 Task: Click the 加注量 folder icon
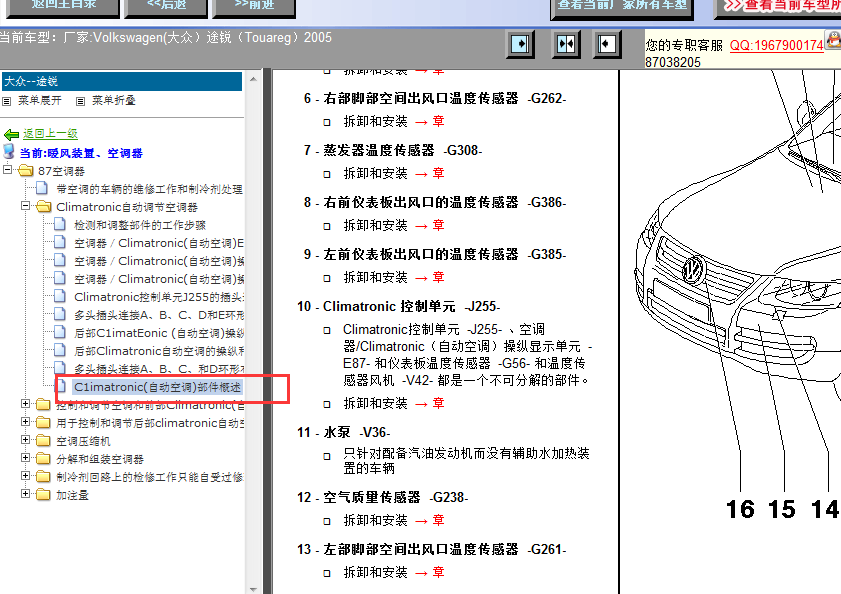[x=43, y=495]
